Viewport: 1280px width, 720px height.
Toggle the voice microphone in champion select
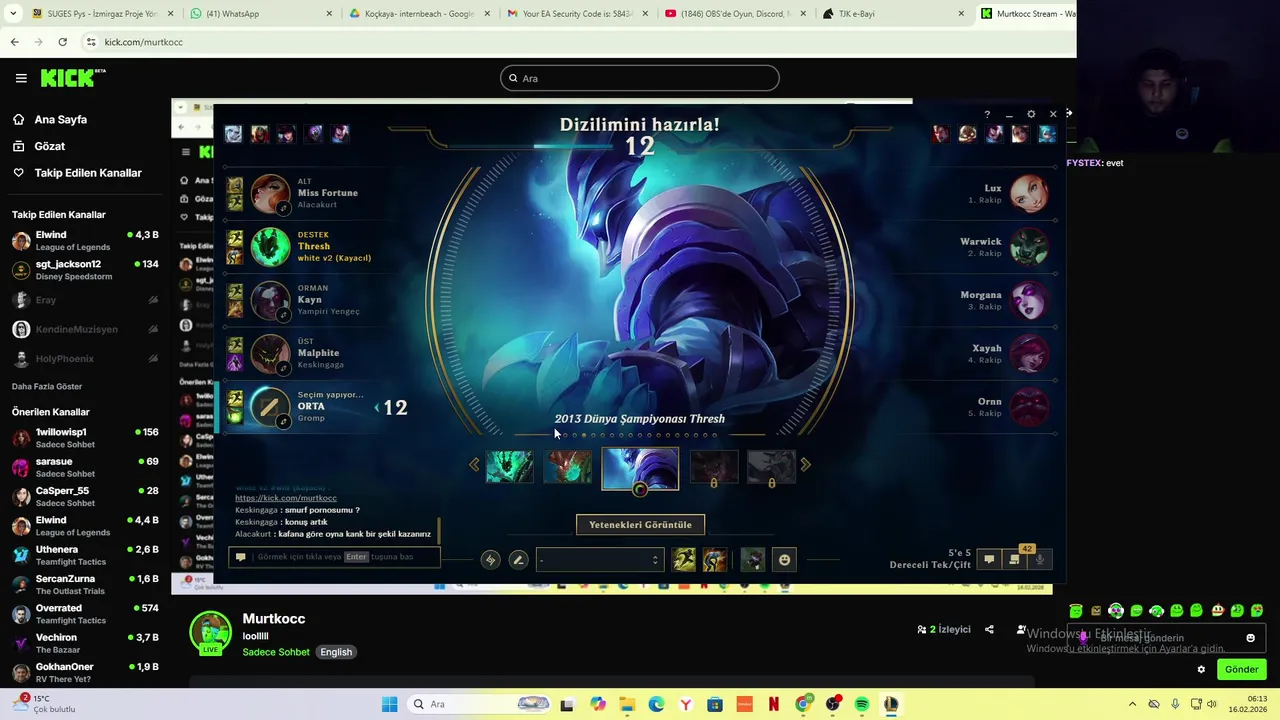click(1040, 560)
